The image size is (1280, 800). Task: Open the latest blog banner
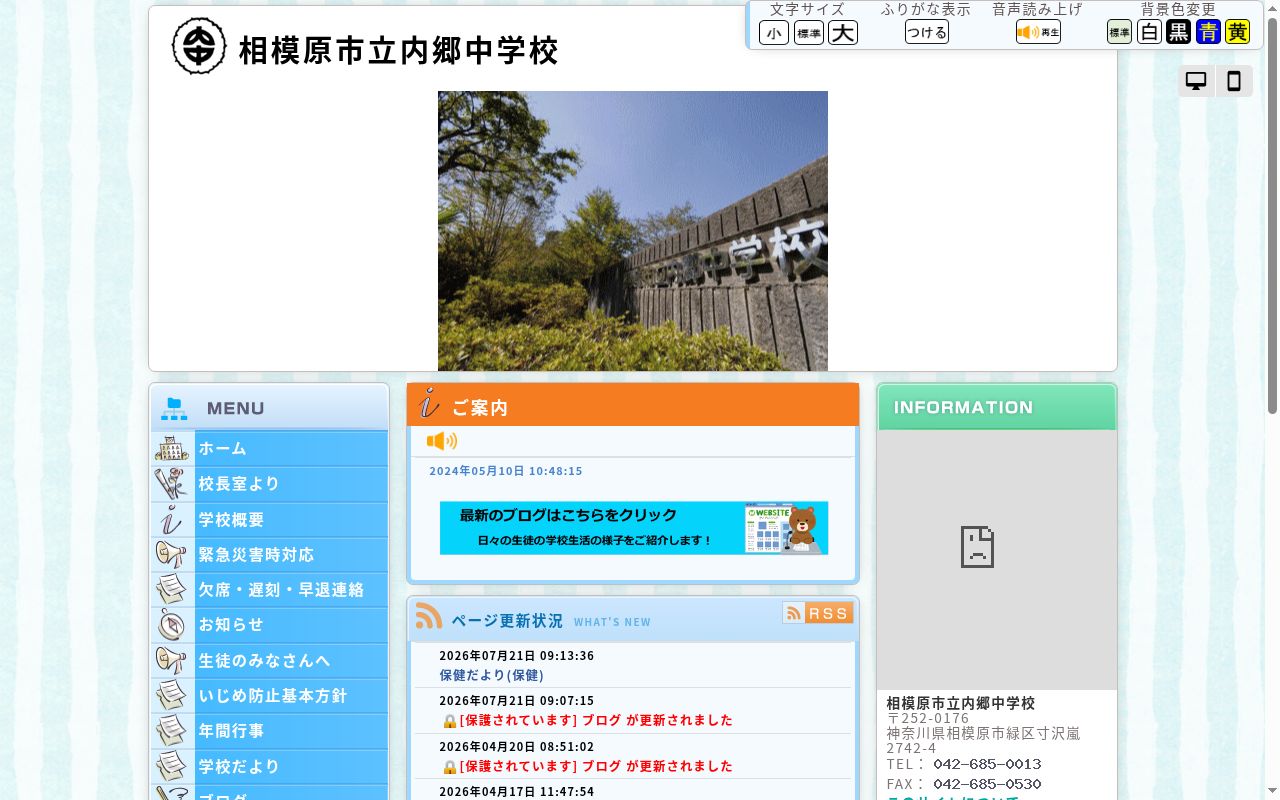coord(634,528)
